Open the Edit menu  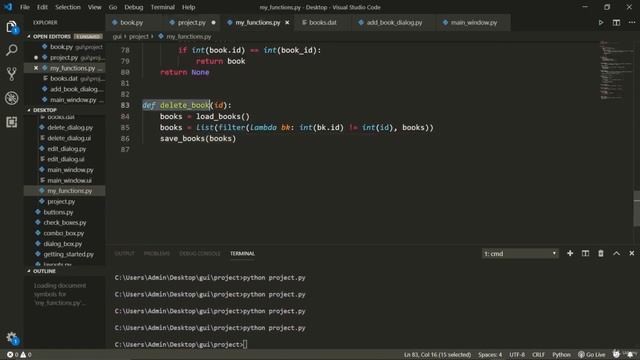(42, 7)
